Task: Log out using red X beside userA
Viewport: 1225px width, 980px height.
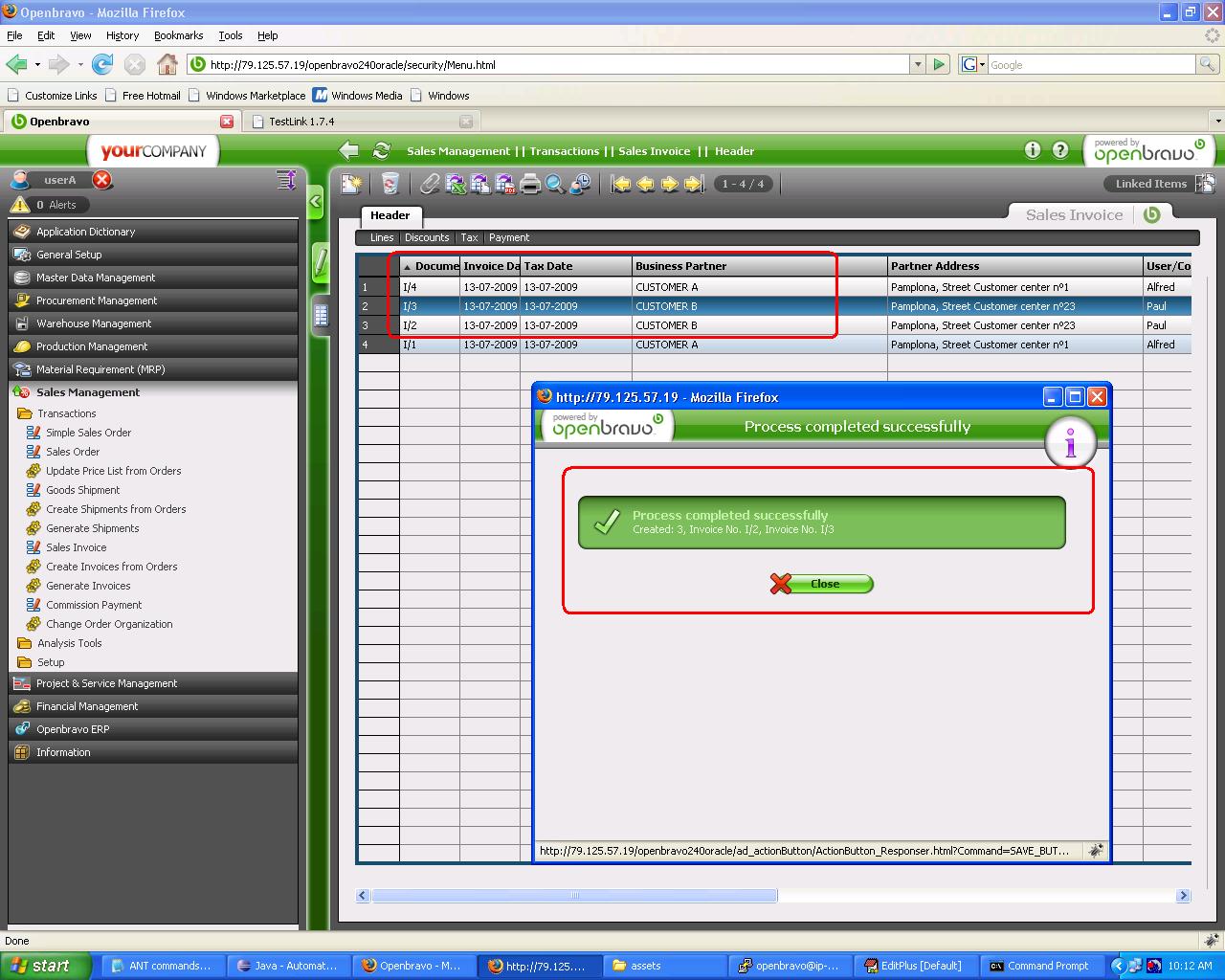Action: pyautogui.click(x=102, y=180)
